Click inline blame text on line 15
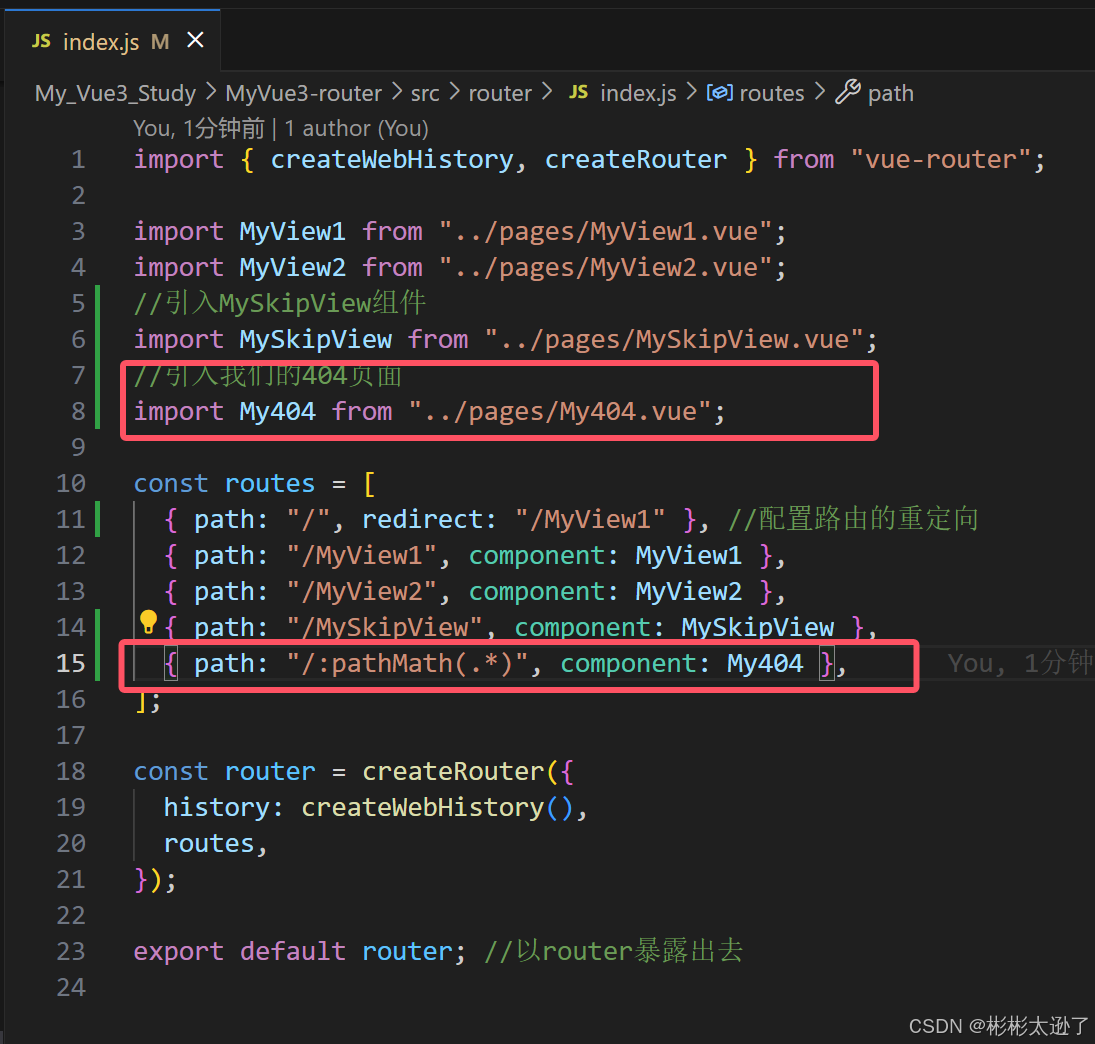This screenshot has height=1044, width=1095. coord(1020,663)
